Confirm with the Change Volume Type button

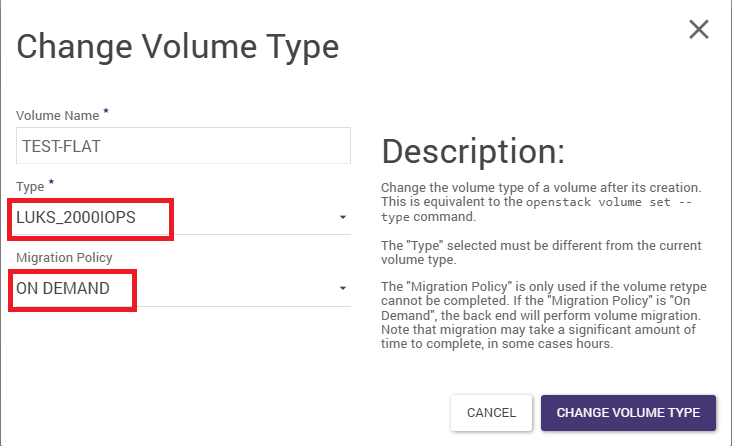[628, 412]
